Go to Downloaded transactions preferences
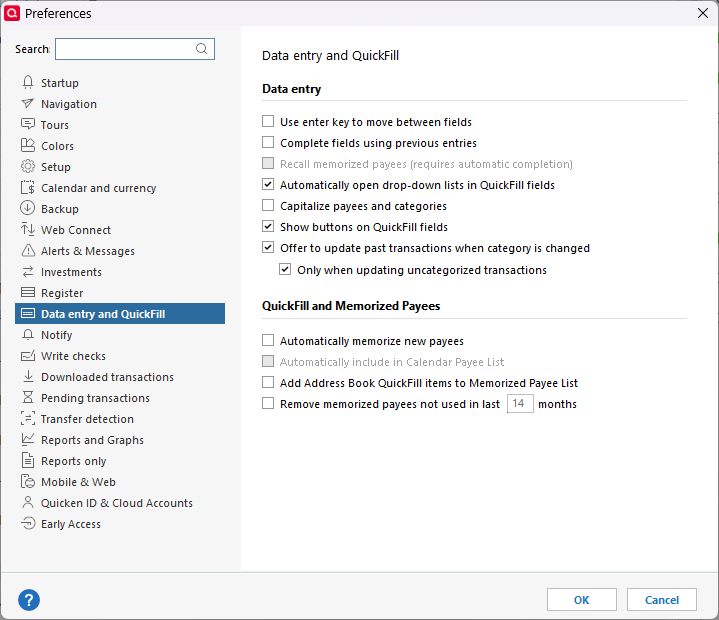The height and width of the screenshot is (620, 719). point(107,377)
